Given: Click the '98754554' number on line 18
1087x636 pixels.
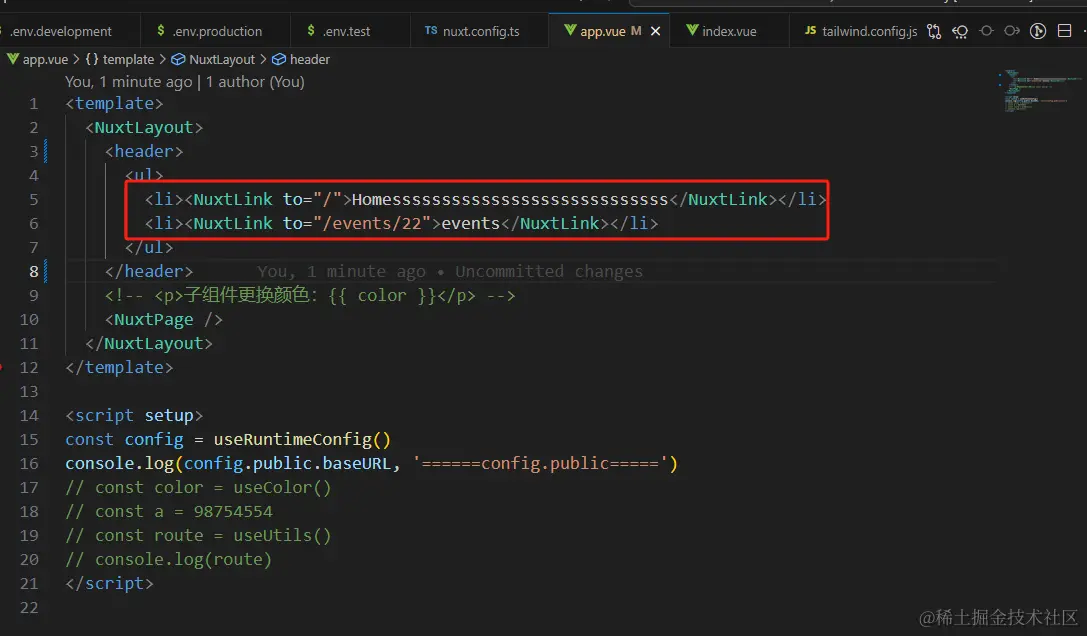Looking at the screenshot, I should (x=233, y=512).
